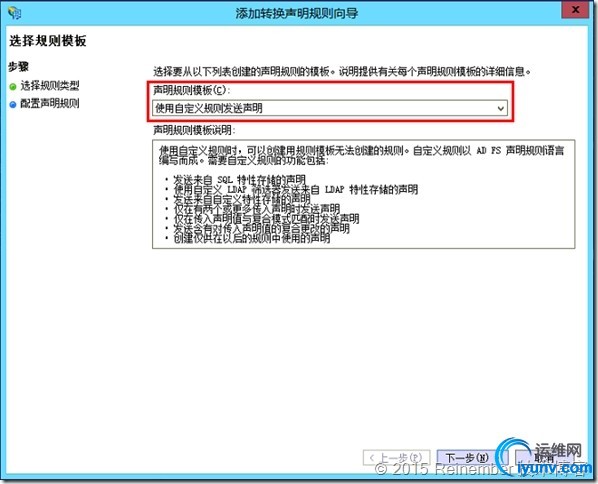598x484 pixels.
Task: Click the 声明规则模板说明 label
Action: click(194, 130)
